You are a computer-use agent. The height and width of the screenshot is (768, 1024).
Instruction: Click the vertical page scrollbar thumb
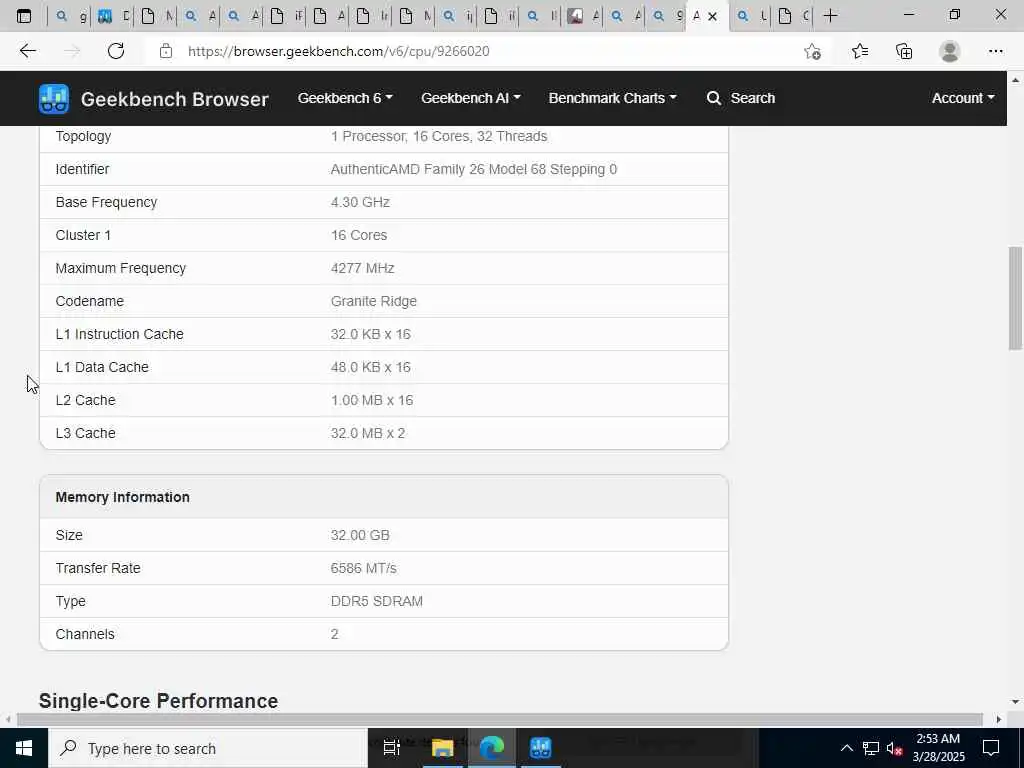pos(1015,298)
